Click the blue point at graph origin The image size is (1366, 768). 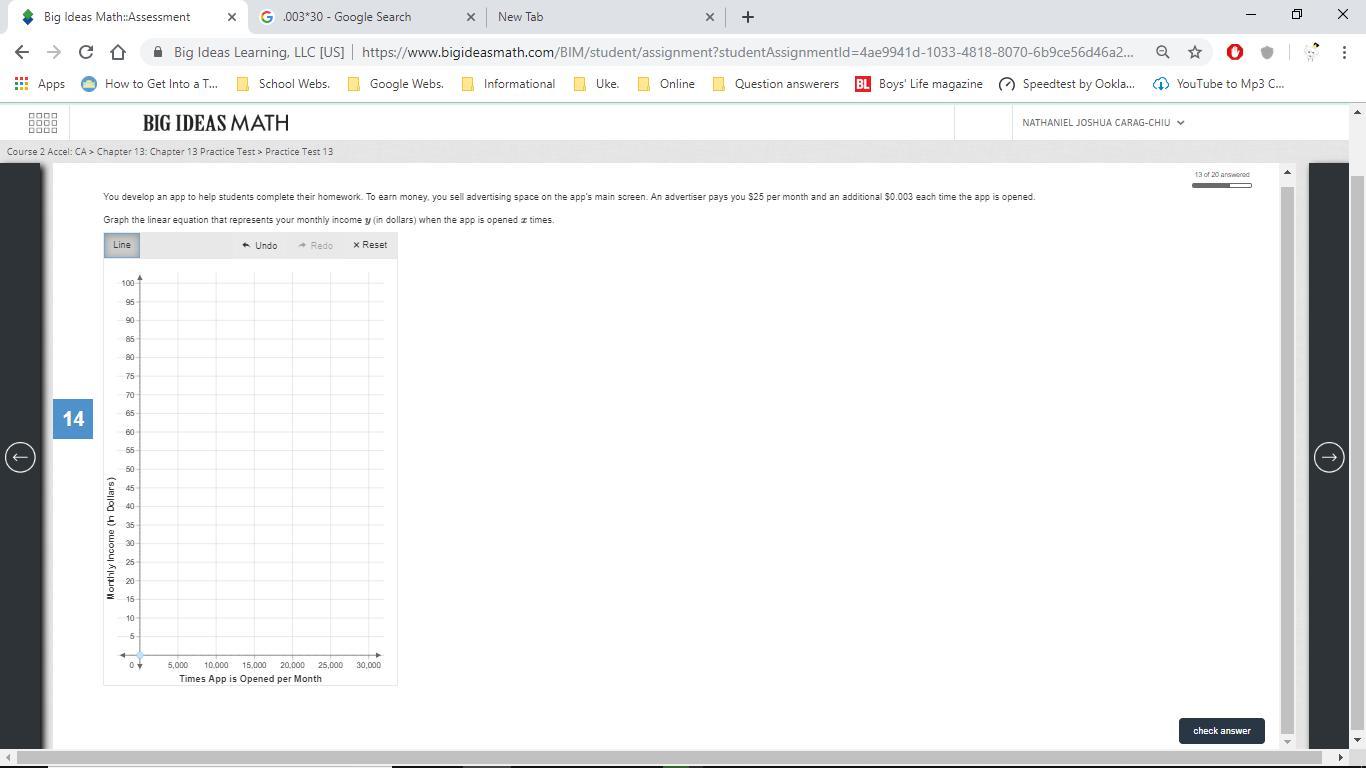(140, 656)
